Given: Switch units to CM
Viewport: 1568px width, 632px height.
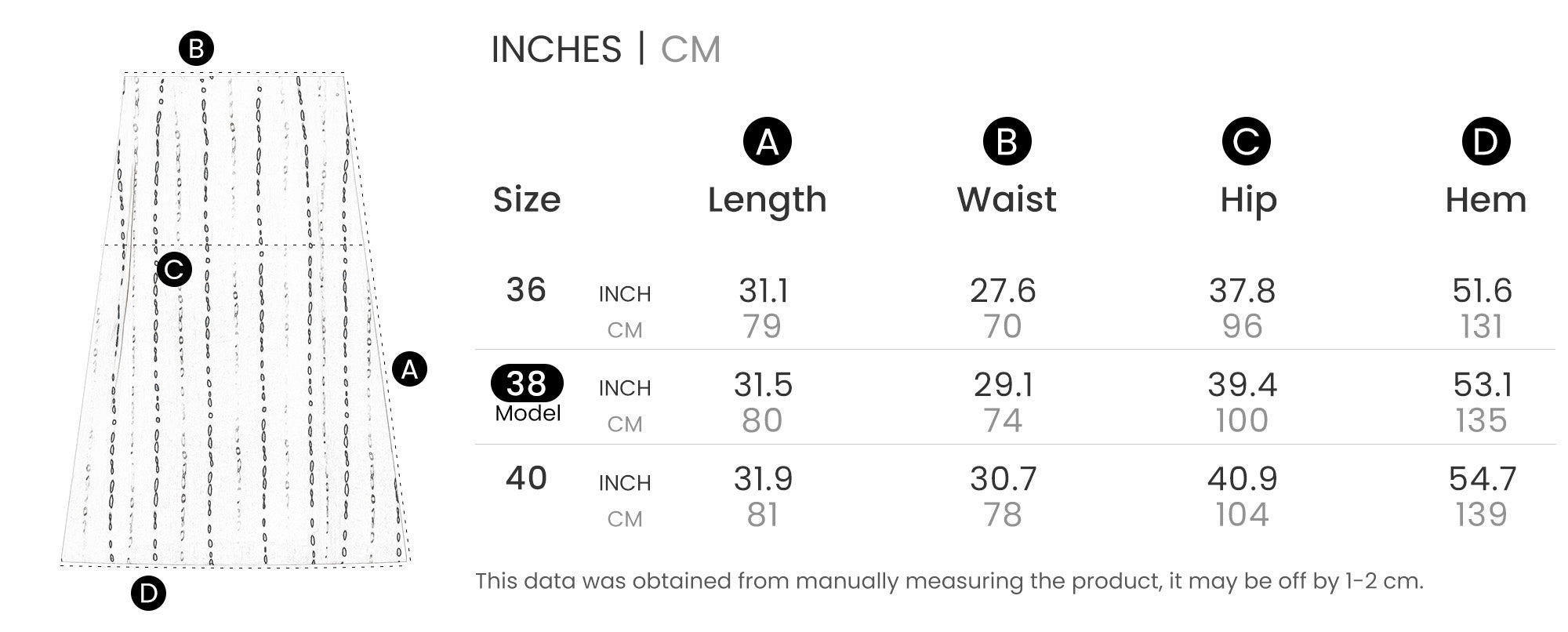Looking at the screenshot, I should pos(690,49).
